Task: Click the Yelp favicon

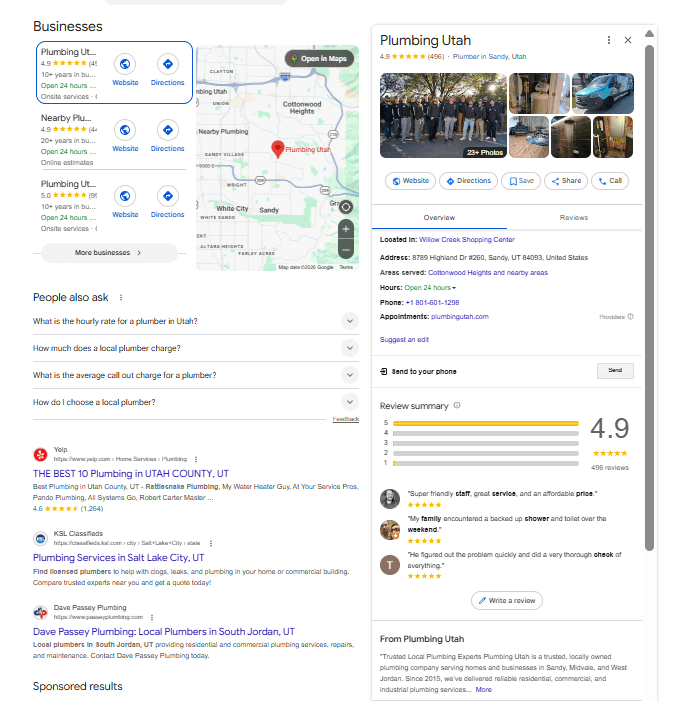Action: [41, 455]
